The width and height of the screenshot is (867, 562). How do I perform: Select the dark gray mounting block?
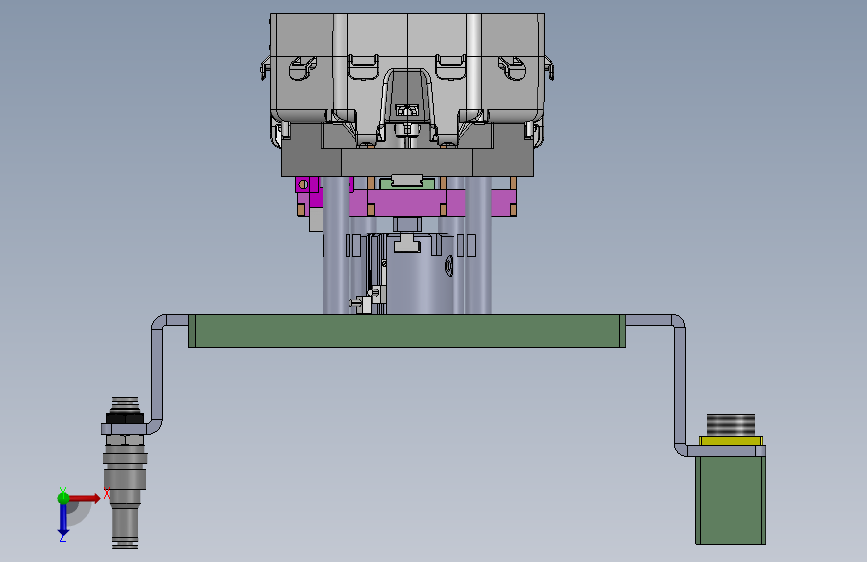407,162
